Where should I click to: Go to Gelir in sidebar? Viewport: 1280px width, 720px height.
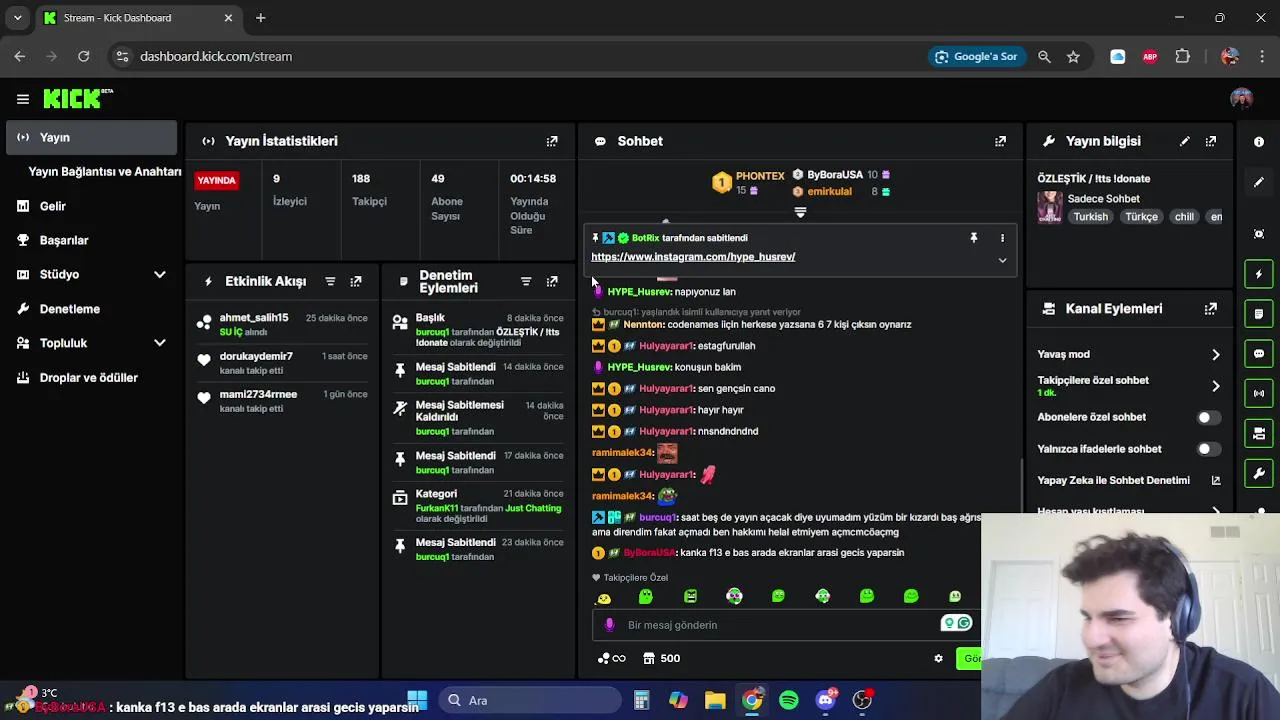[x=52, y=206]
